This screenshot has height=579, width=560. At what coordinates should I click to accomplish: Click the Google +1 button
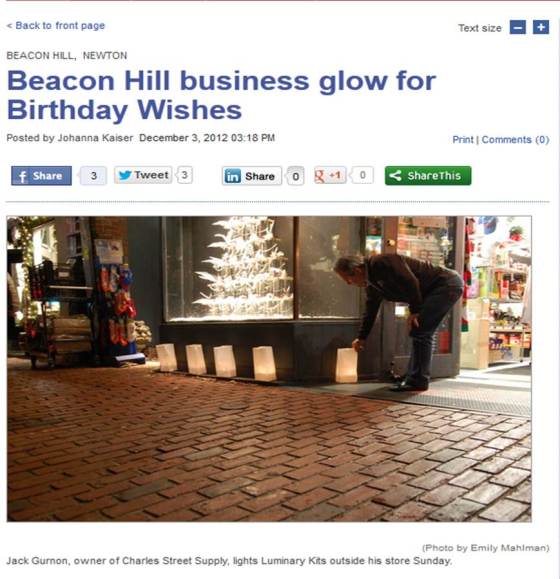pyautogui.click(x=330, y=175)
